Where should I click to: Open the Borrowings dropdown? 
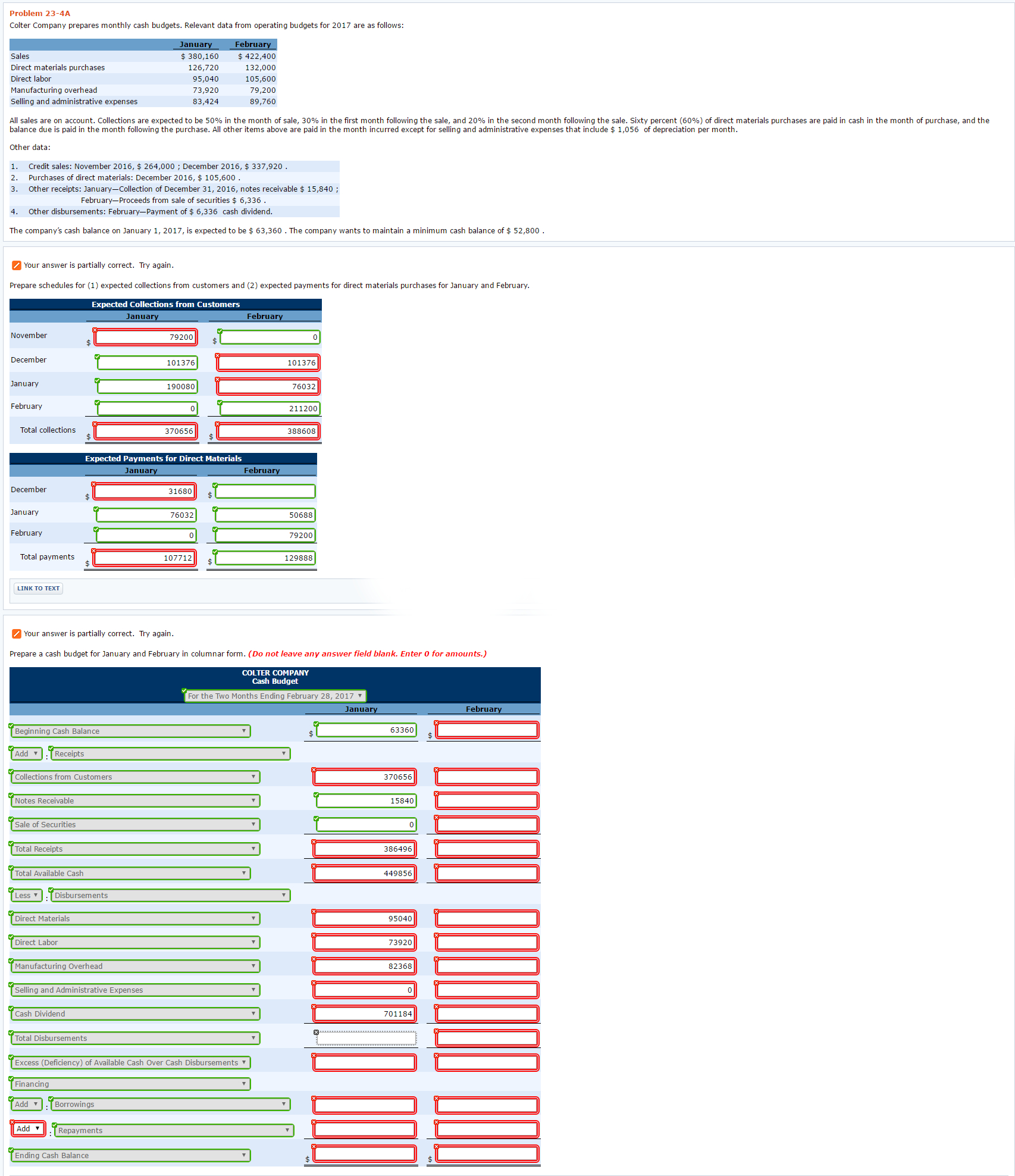(x=171, y=1104)
